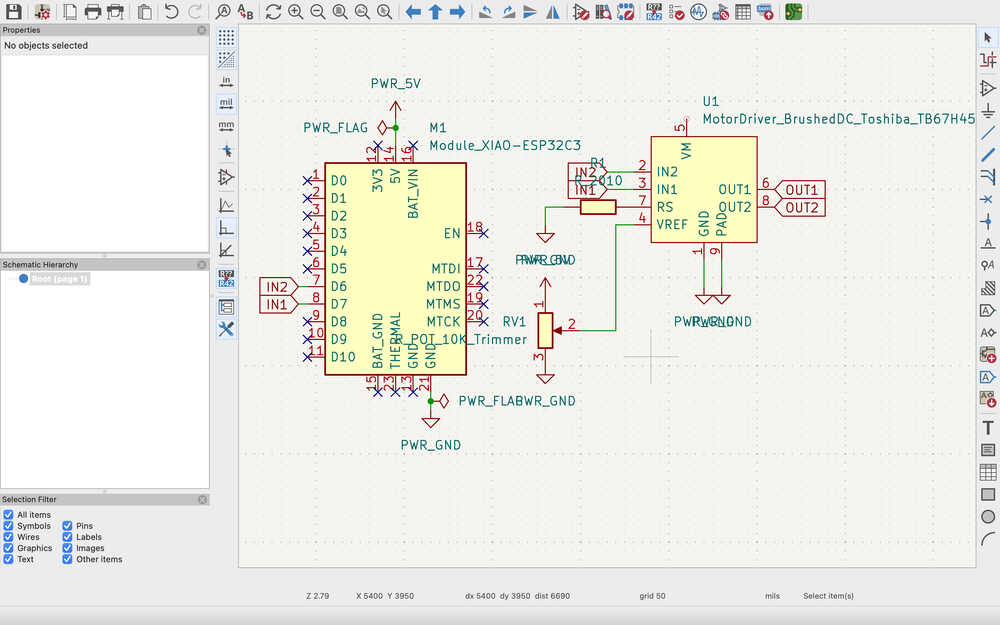Select the No-Connect flag tool
Image resolution: width=1000 pixels, height=625 pixels.
(988, 199)
